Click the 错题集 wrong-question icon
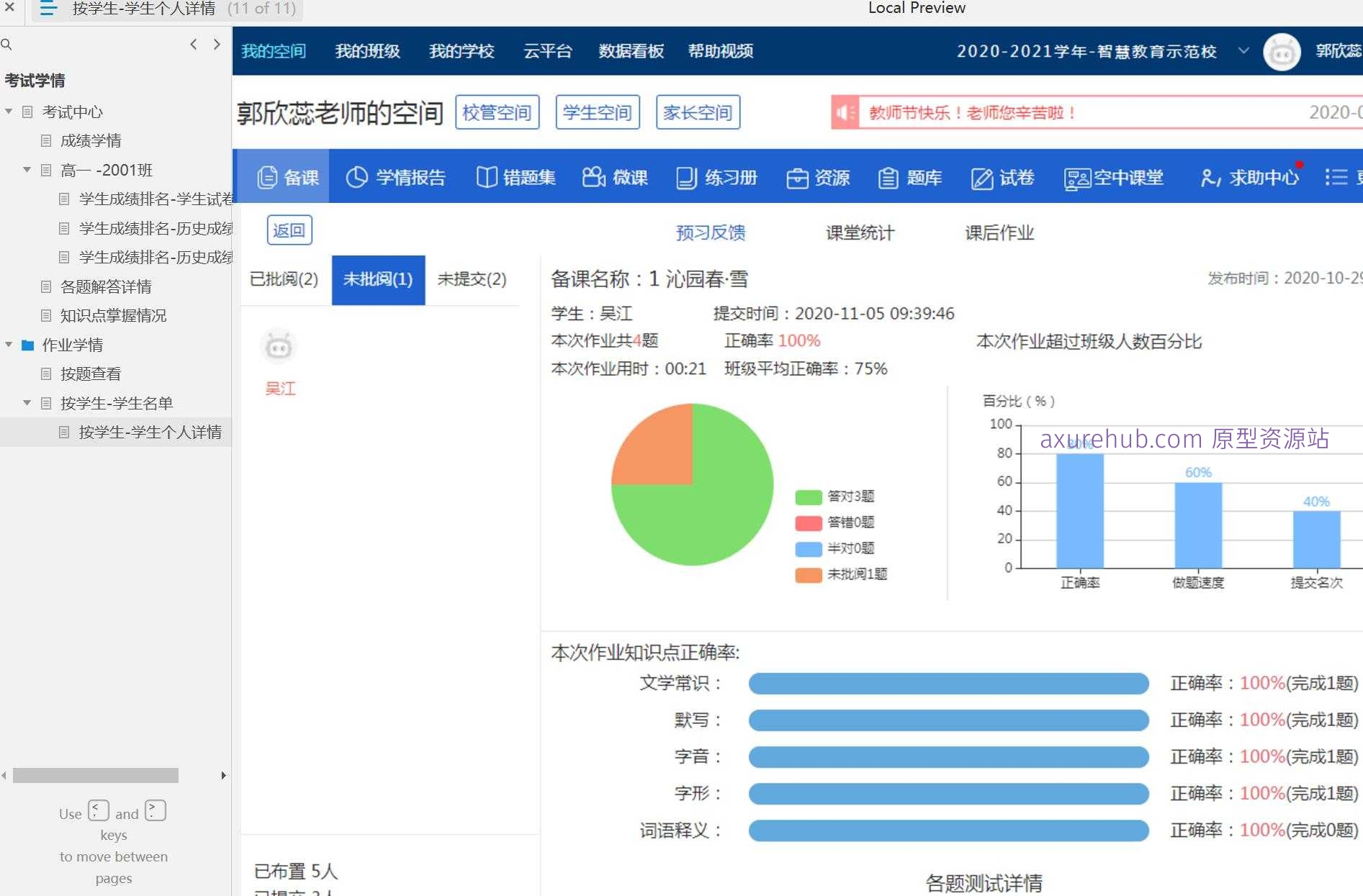Screen dimensions: 1363x896 pyautogui.click(x=516, y=177)
